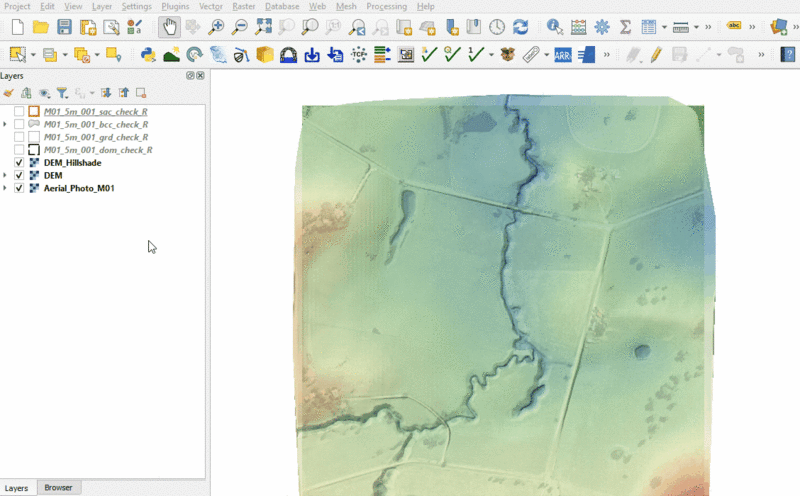Open the measure tool dropdown arrow
The height and width of the screenshot is (496, 800).
[697, 27]
